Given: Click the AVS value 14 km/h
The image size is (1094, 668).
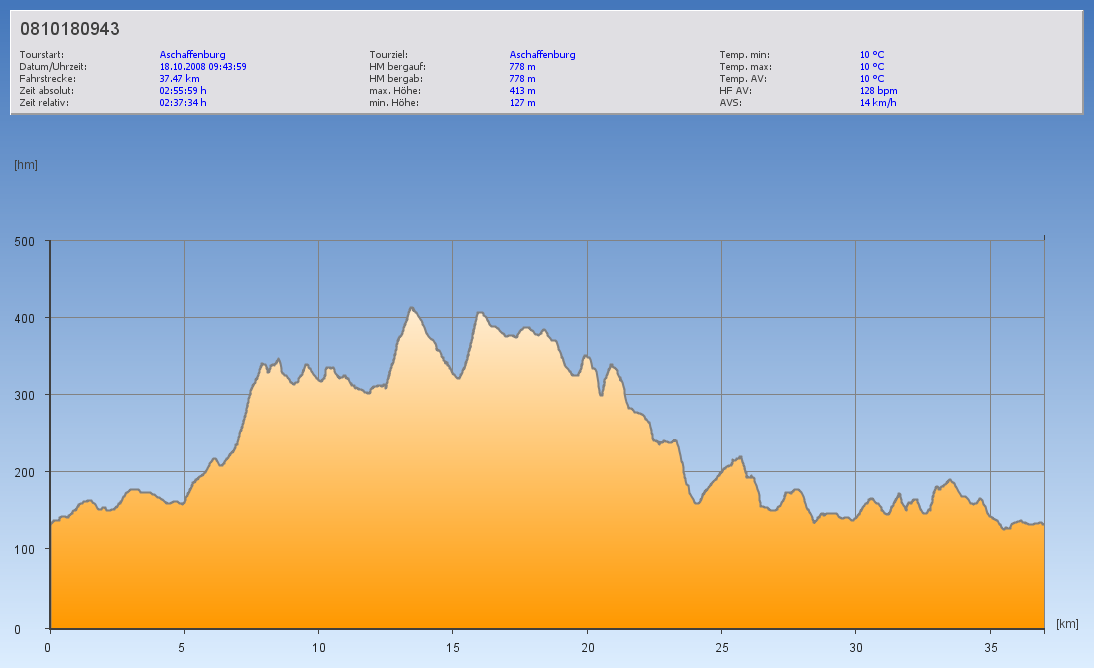Looking at the screenshot, I should (x=877, y=103).
